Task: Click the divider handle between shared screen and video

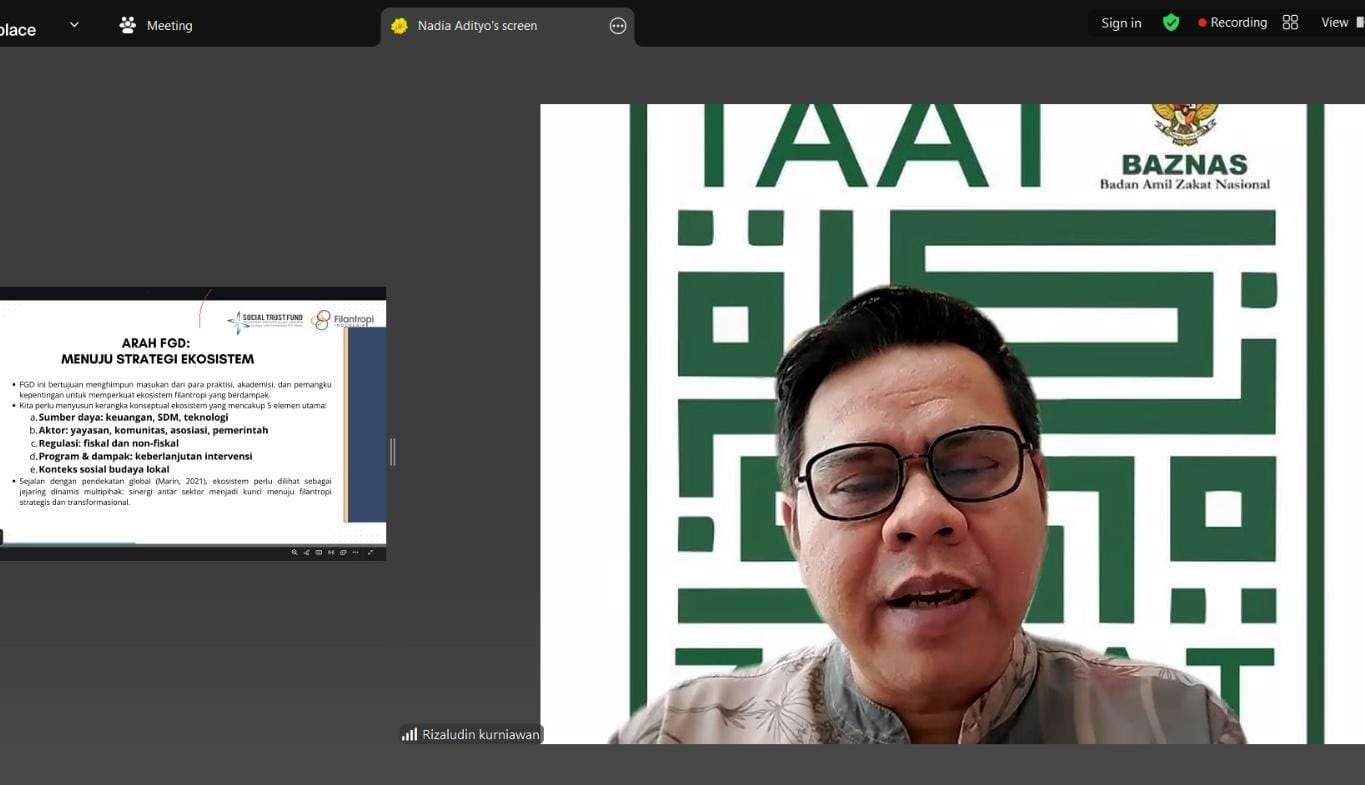Action: (393, 452)
